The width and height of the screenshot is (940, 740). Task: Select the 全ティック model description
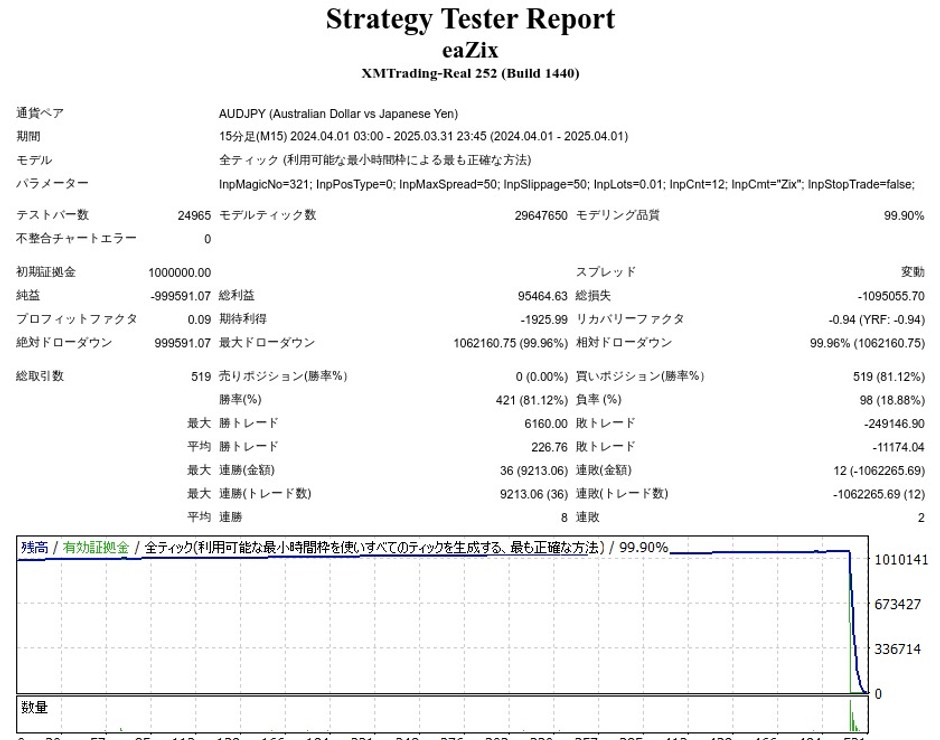tap(375, 160)
